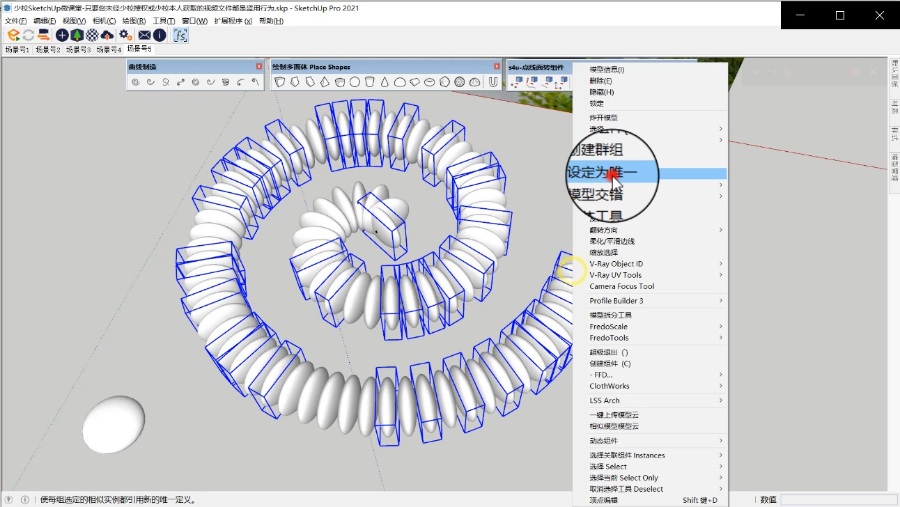Click the grey circular sync arrows icon
The width and height of the screenshot is (900, 507).
[x=28, y=36]
